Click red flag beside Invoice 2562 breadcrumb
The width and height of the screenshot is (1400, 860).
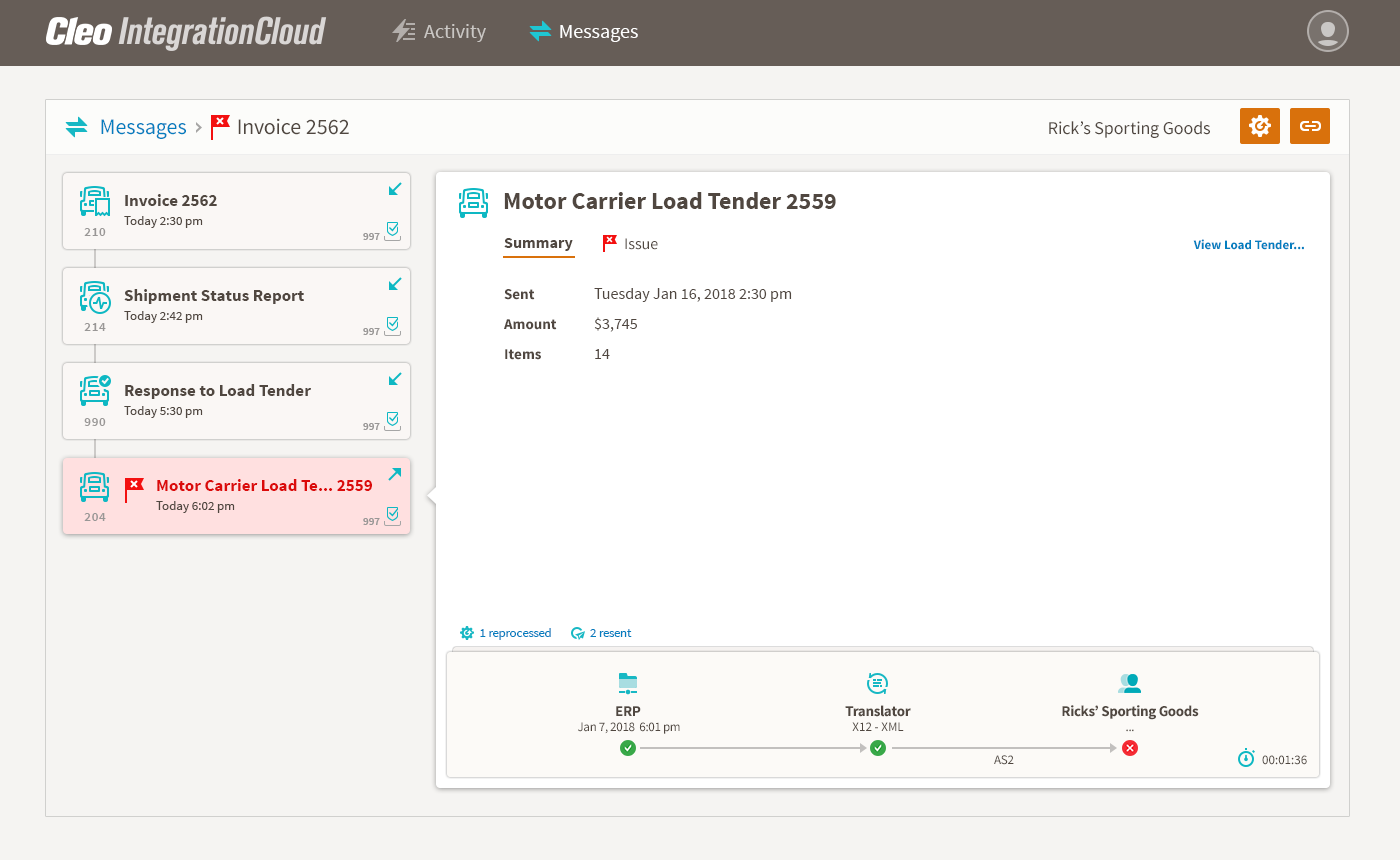(x=220, y=127)
